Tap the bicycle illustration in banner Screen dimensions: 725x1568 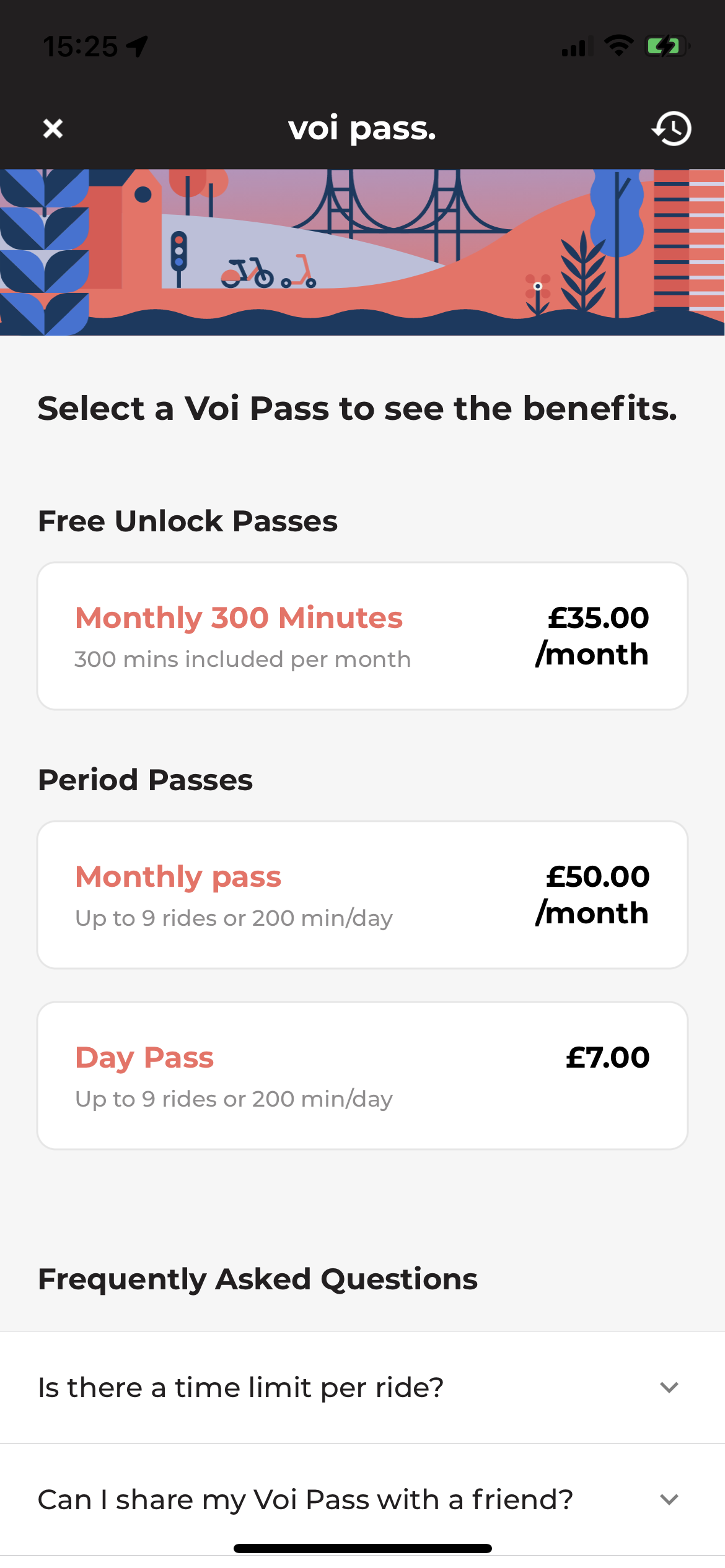[247, 273]
